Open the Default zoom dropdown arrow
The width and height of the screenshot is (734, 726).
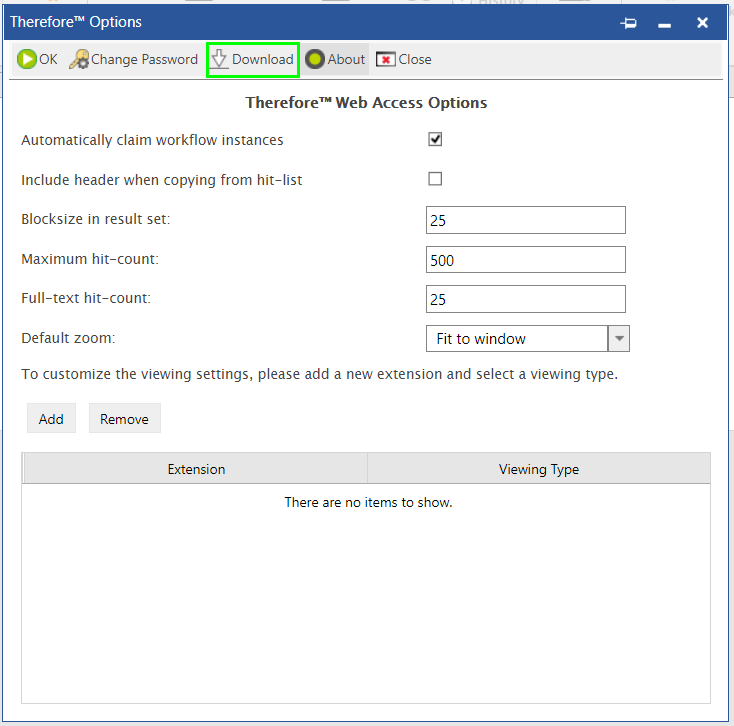(619, 338)
